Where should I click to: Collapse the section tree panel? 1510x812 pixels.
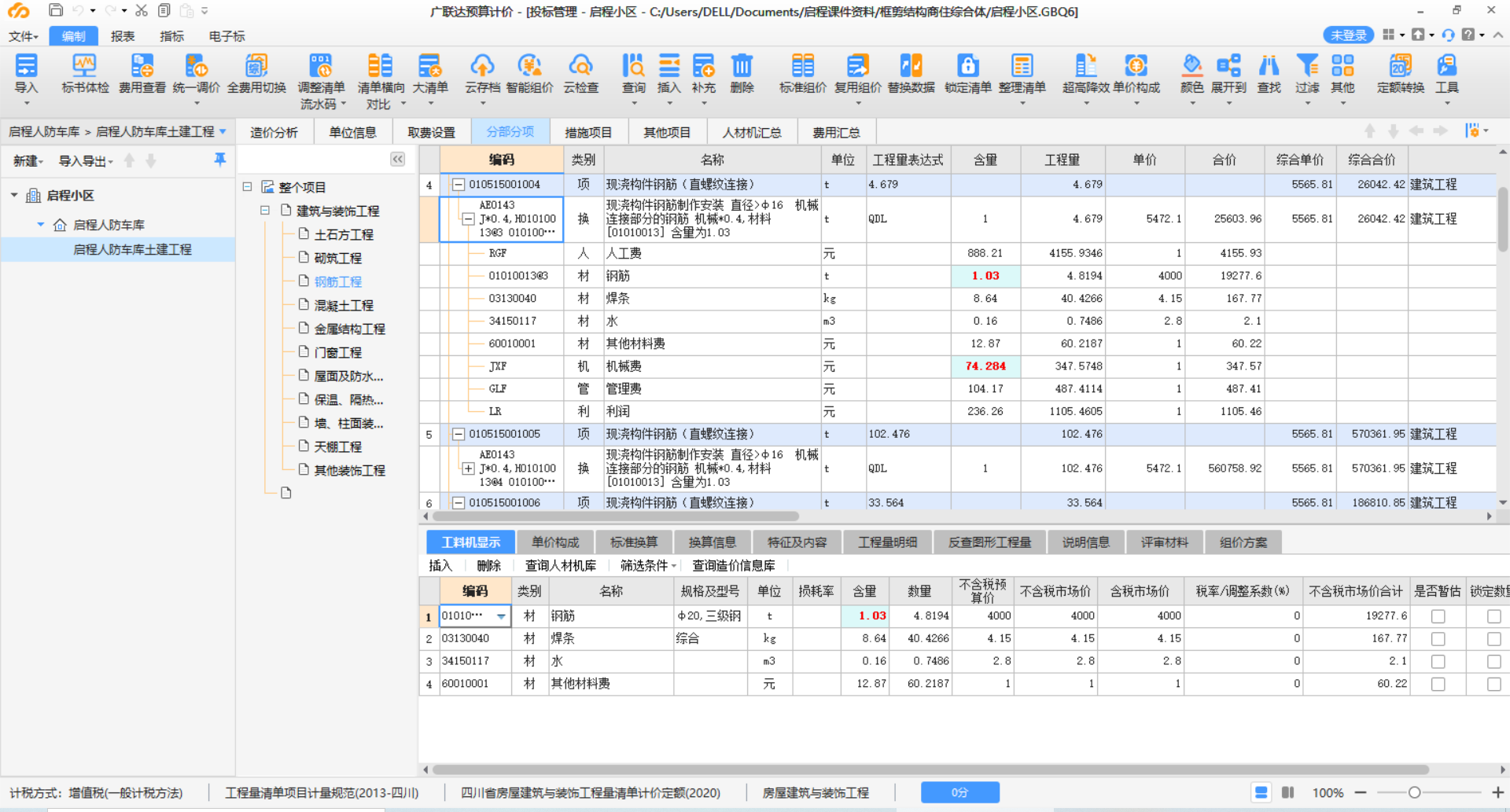(398, 160)
